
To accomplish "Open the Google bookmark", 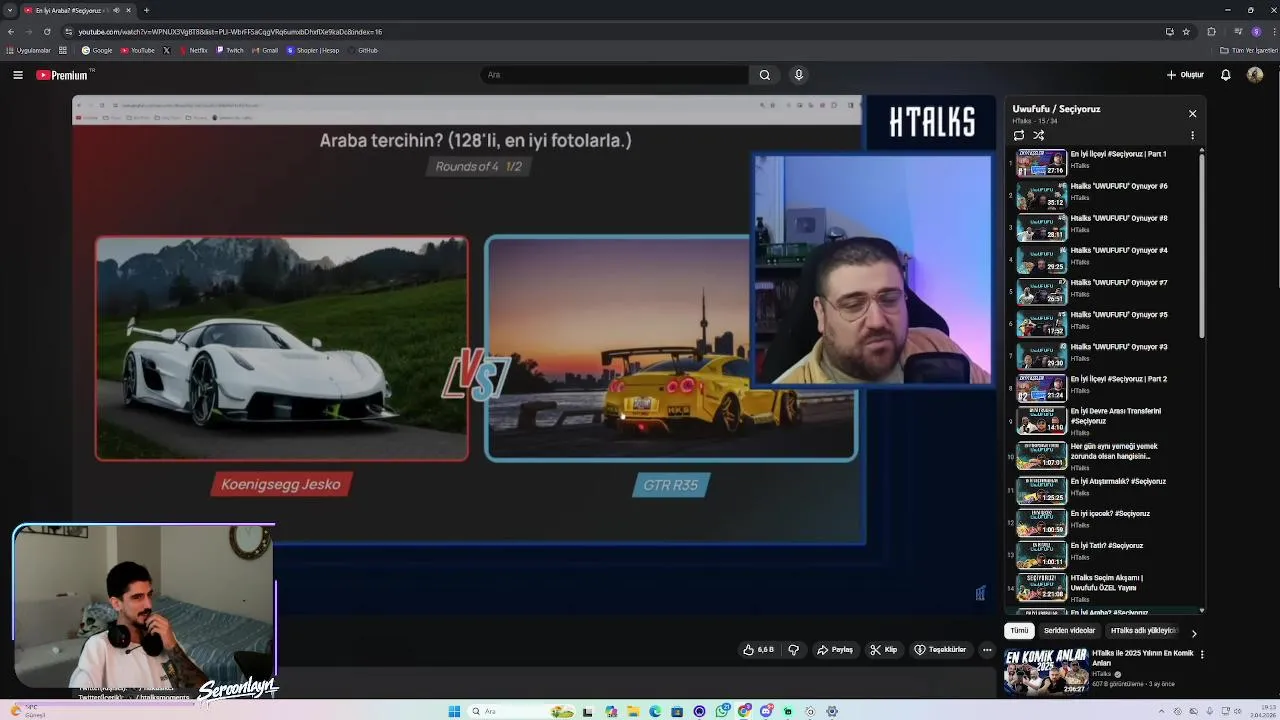I will 97,50.
